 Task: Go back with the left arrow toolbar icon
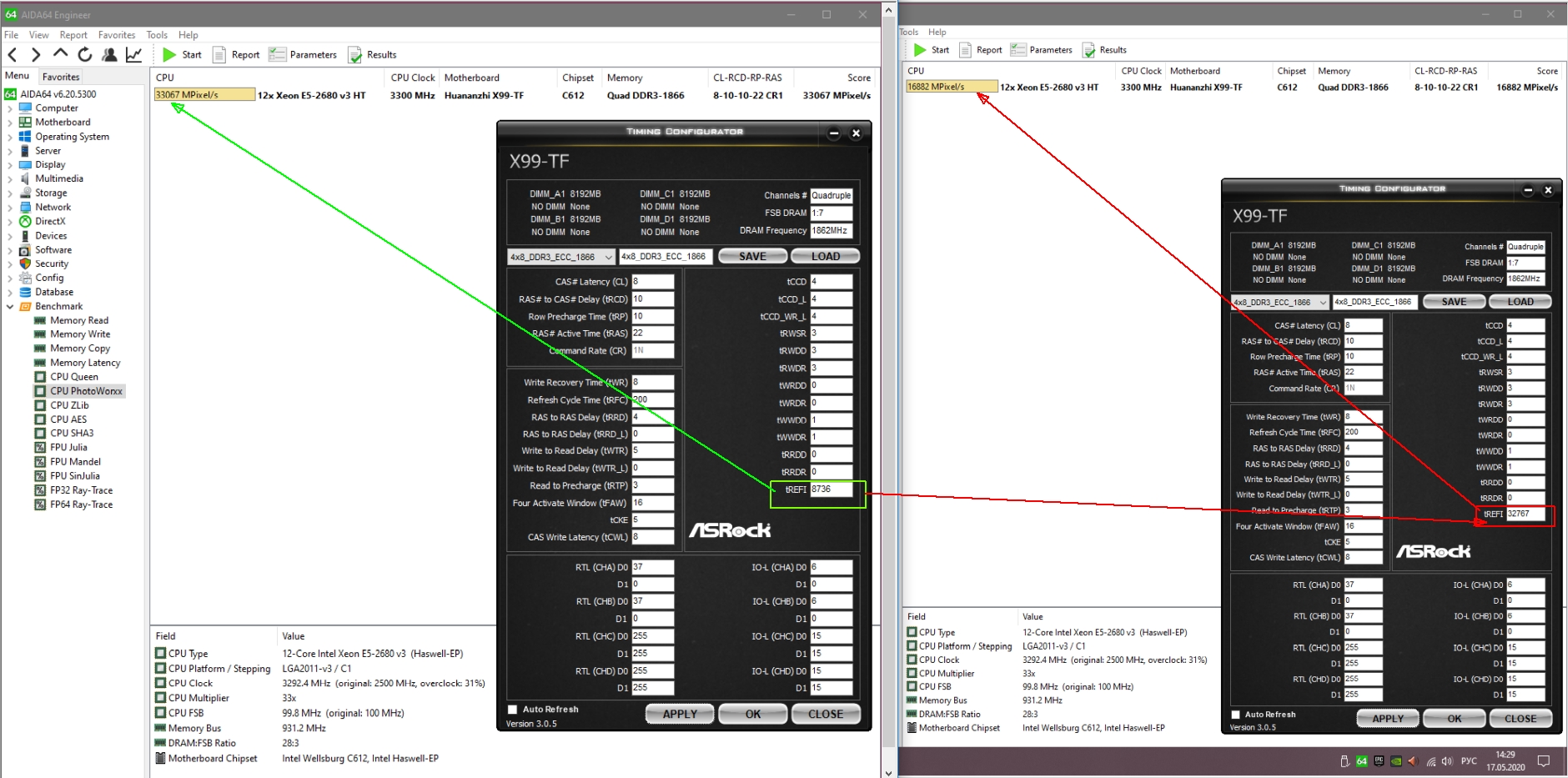tap(13, 55)
